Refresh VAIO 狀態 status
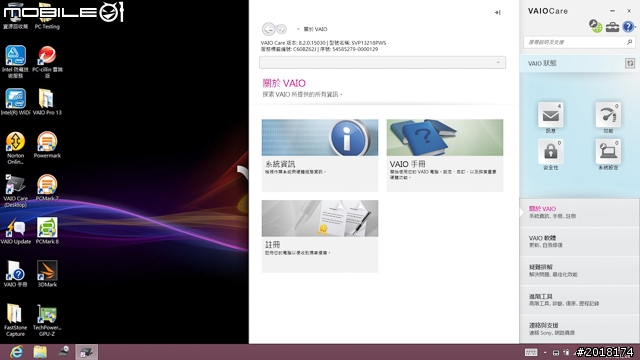 [x=630, y=63]
